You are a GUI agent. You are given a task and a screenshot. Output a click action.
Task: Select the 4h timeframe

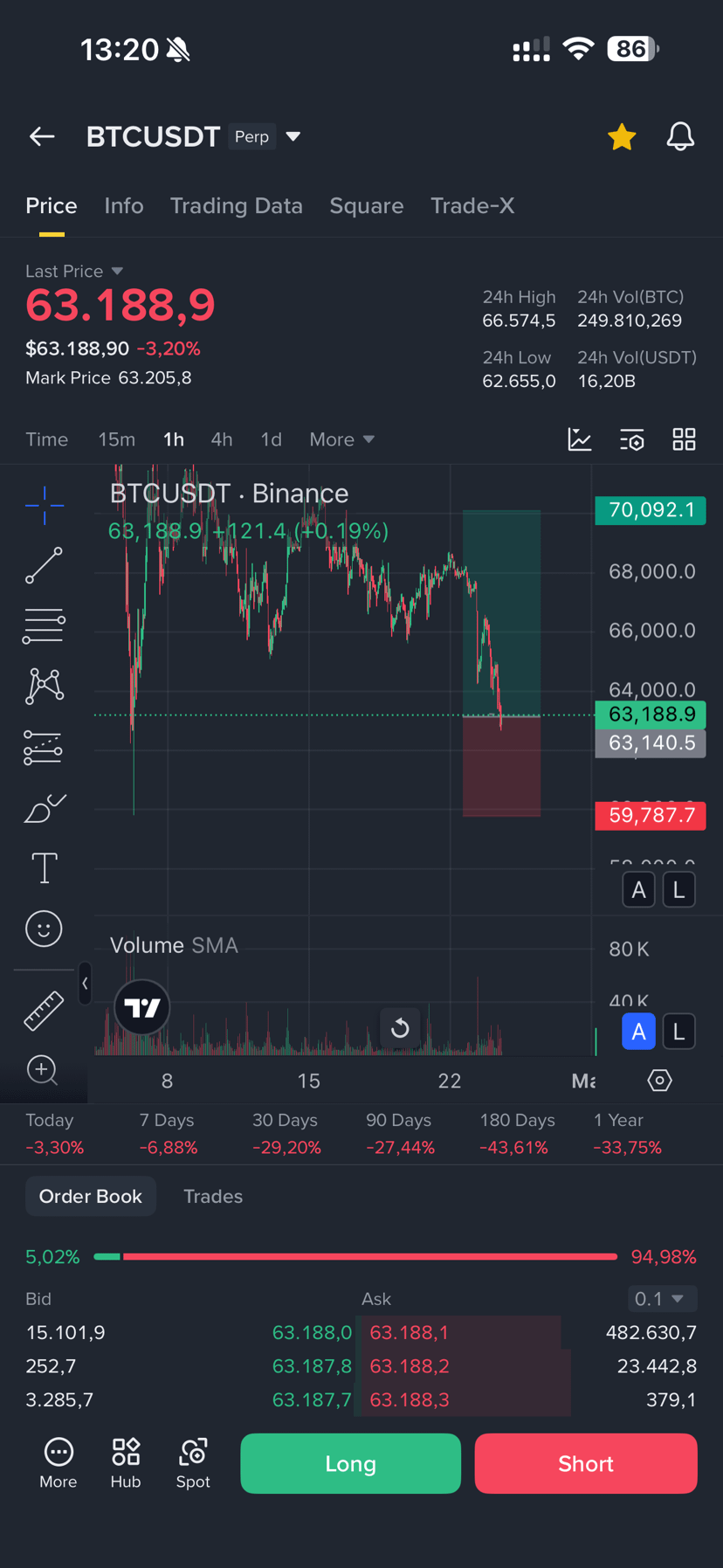222,439
